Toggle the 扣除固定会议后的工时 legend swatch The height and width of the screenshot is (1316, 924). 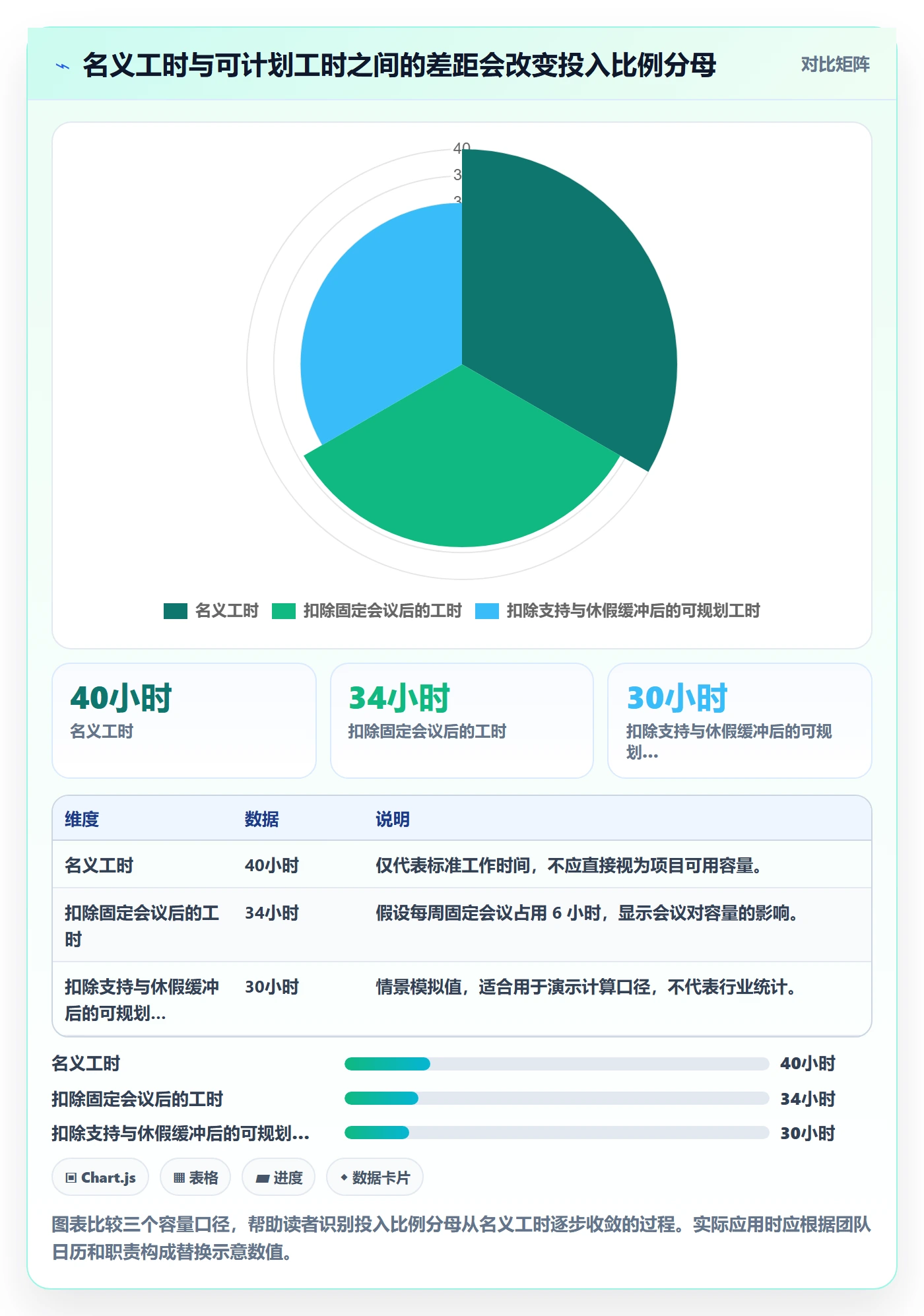click(284, 611)
